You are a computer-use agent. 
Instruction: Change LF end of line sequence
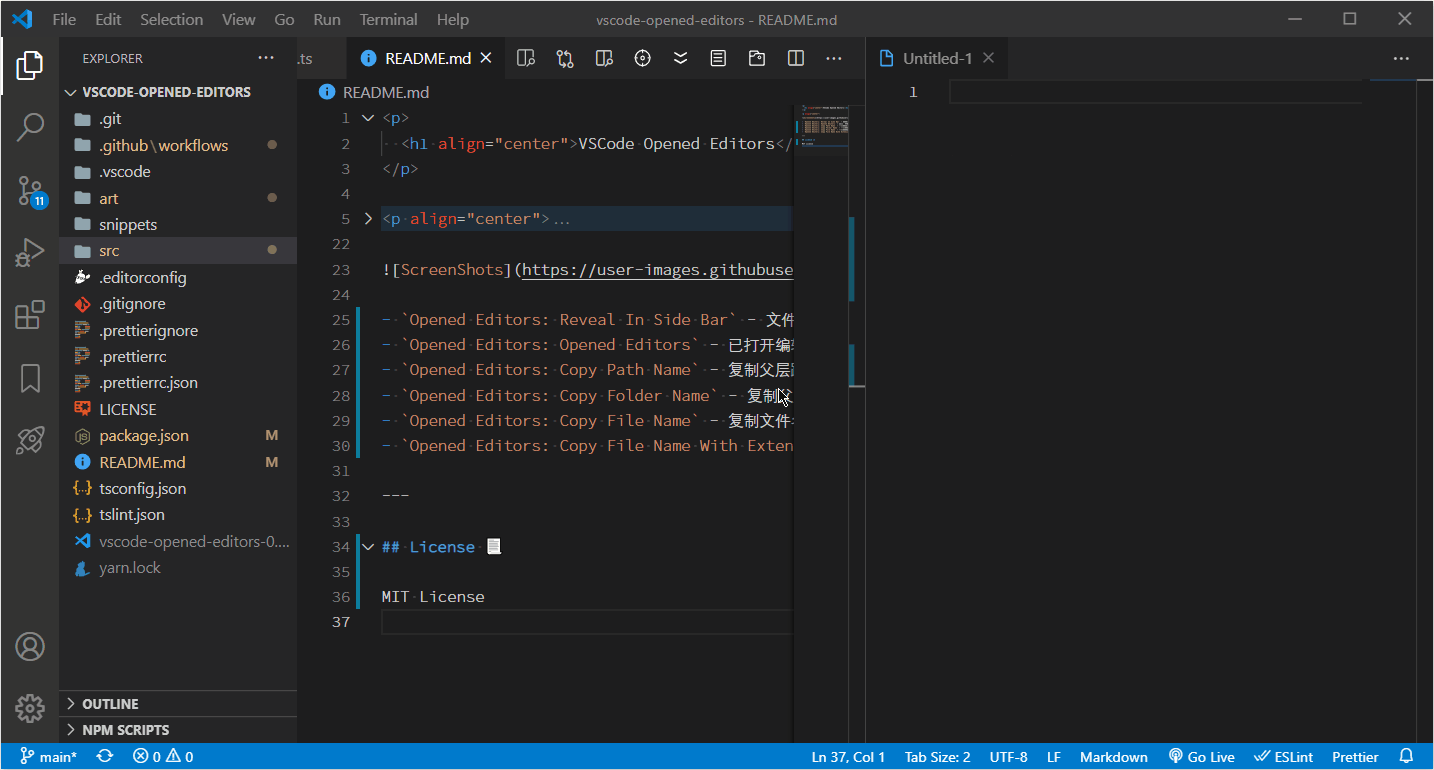(x=1054, y=757)
